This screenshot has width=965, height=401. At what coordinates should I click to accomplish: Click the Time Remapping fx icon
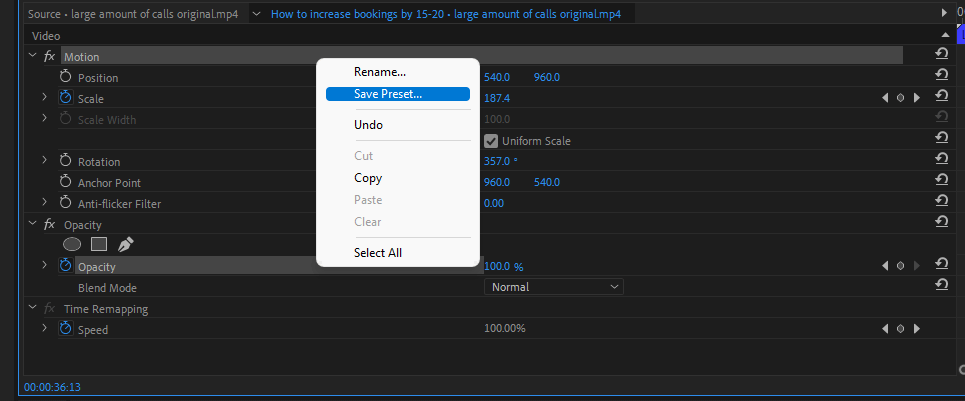[49, 309]
